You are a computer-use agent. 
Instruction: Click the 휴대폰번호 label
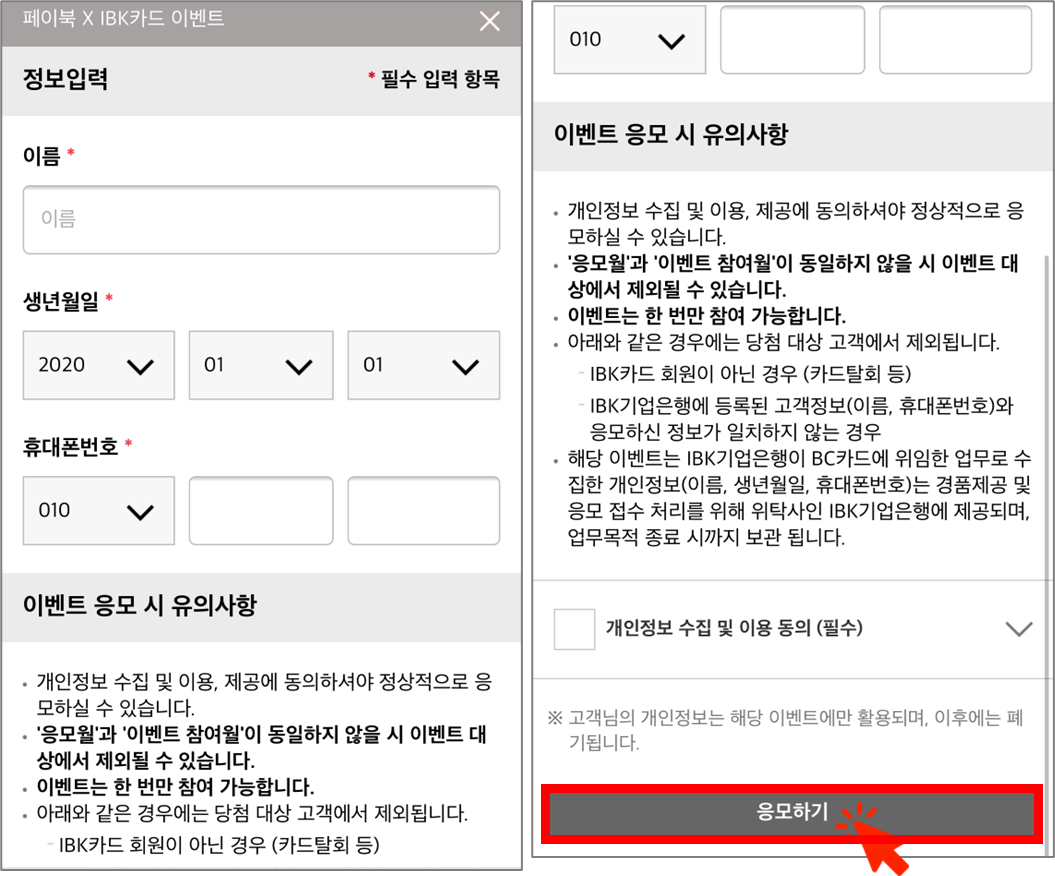pyautogui.click(x=70, y=446)
